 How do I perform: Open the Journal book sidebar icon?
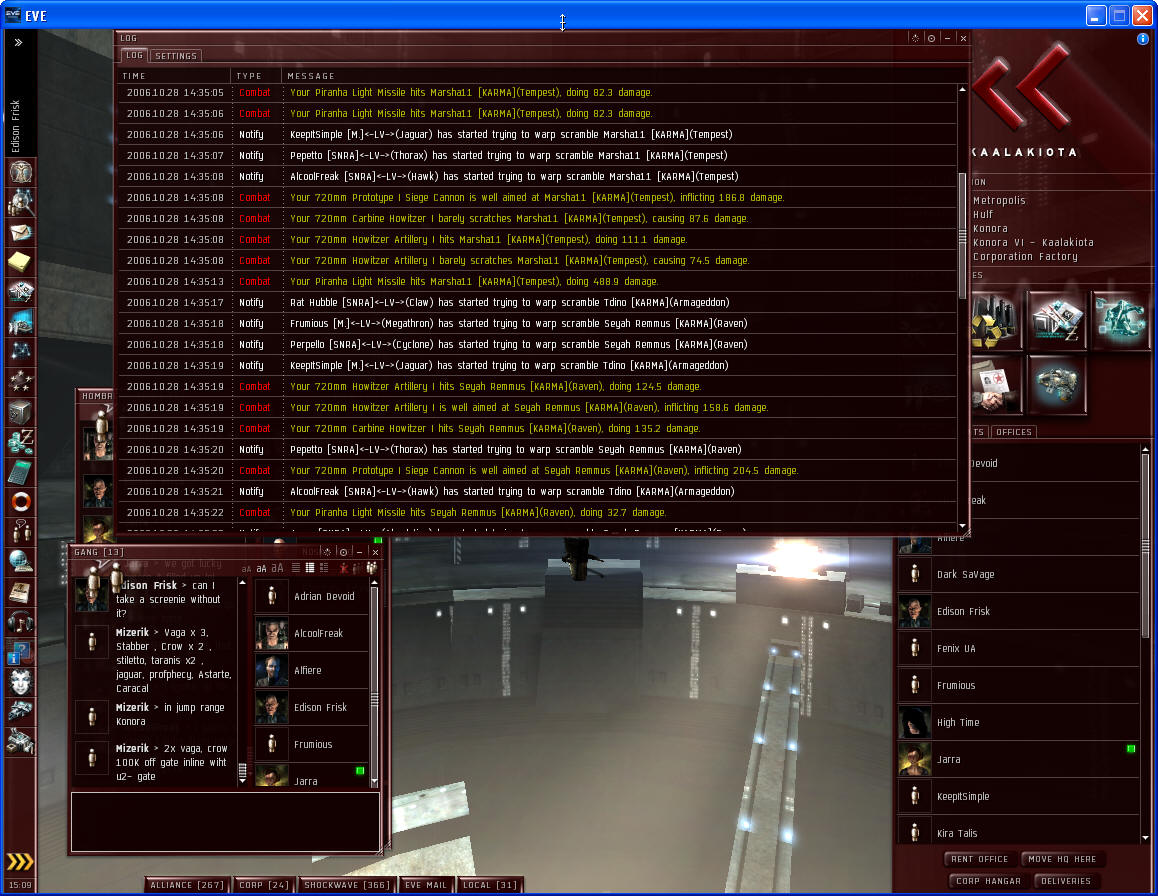coord(21,592)
